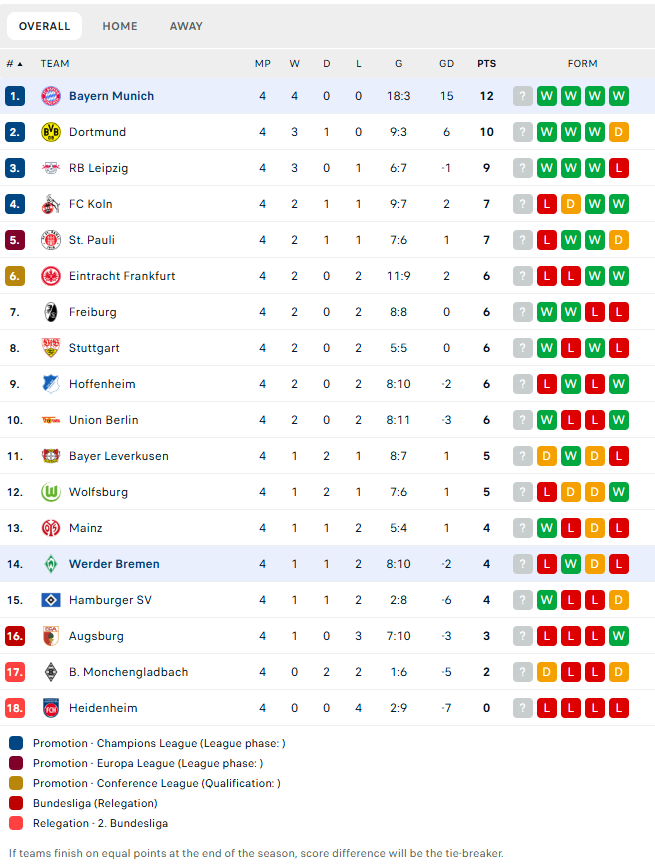
Task: Select the OVERALL tab
Action: point(44,26)
